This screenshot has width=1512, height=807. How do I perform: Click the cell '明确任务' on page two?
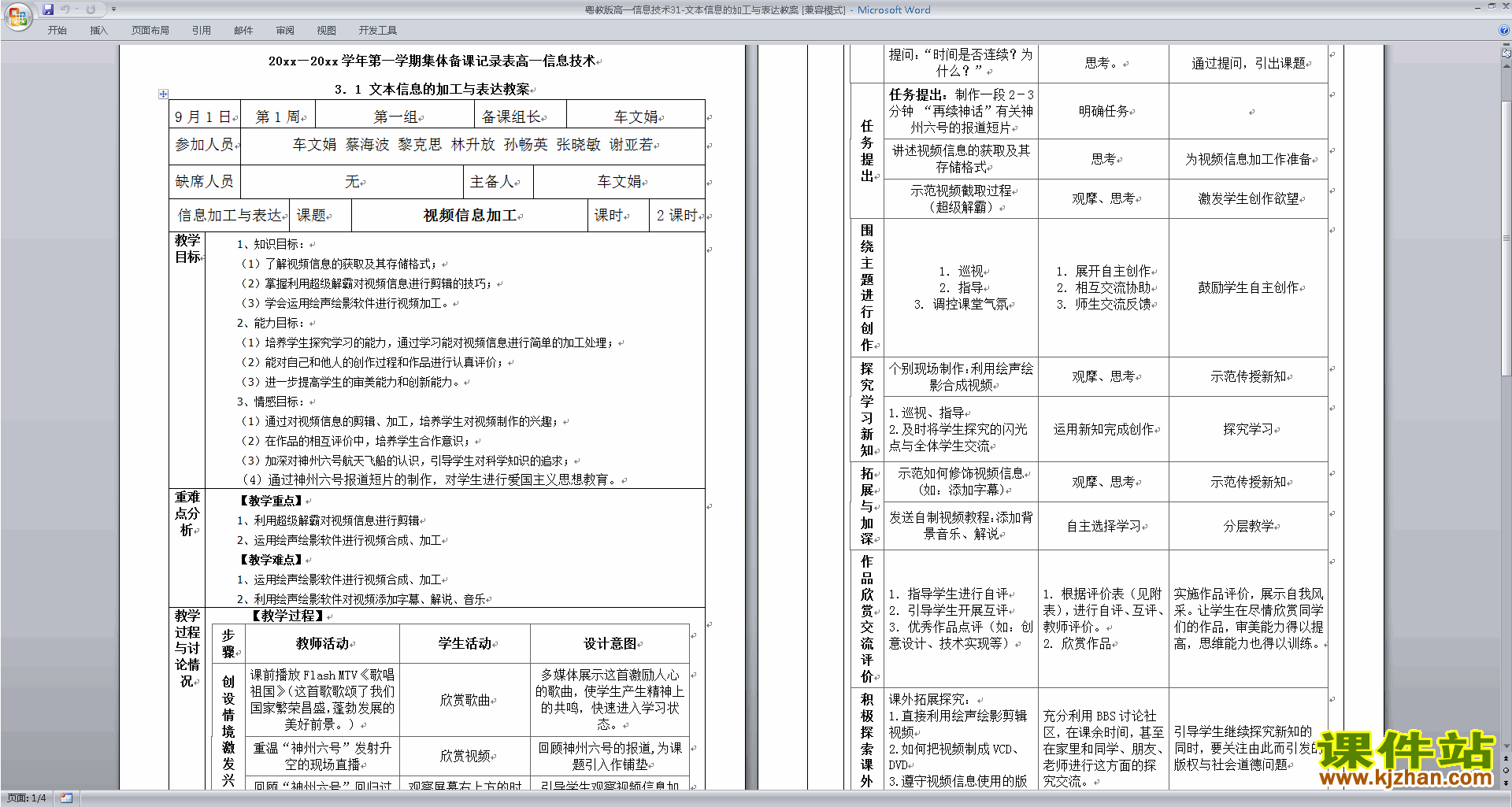click(x=1104, y=111)
